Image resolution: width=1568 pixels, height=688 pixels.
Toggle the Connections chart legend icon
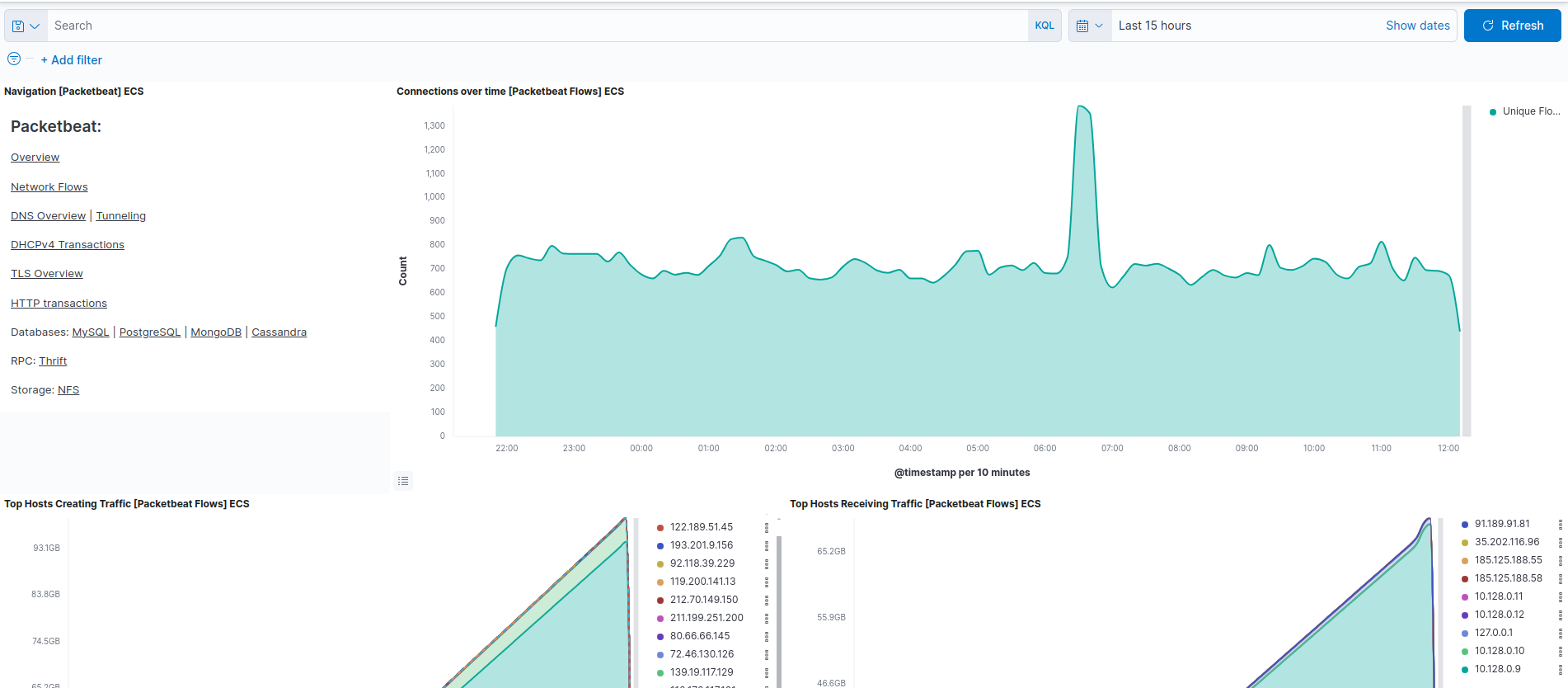pyautogui.click(x=403, y=481)
